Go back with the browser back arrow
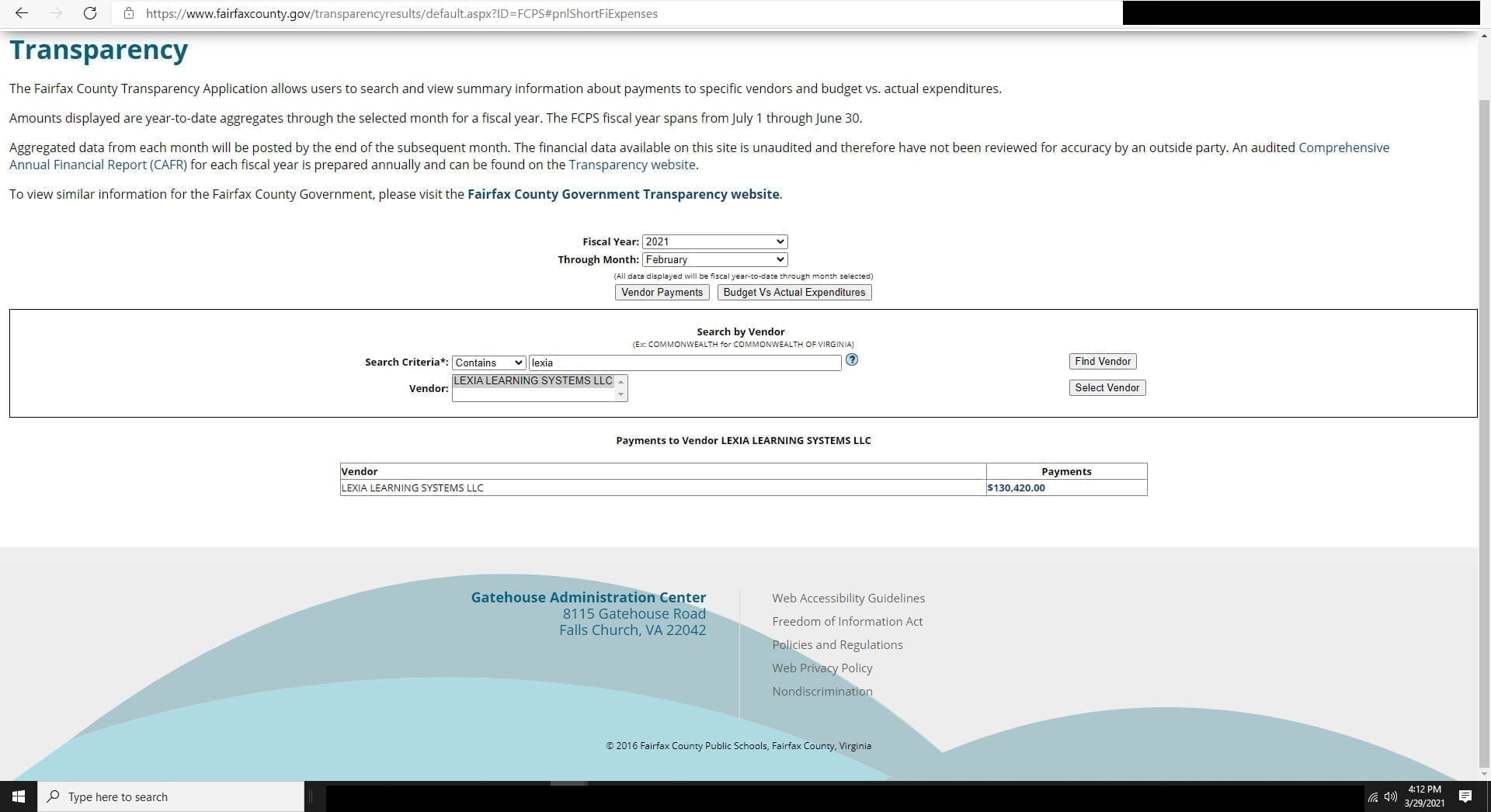The image size is (1491, 812). pyautogui.click(x=22, y=13)
